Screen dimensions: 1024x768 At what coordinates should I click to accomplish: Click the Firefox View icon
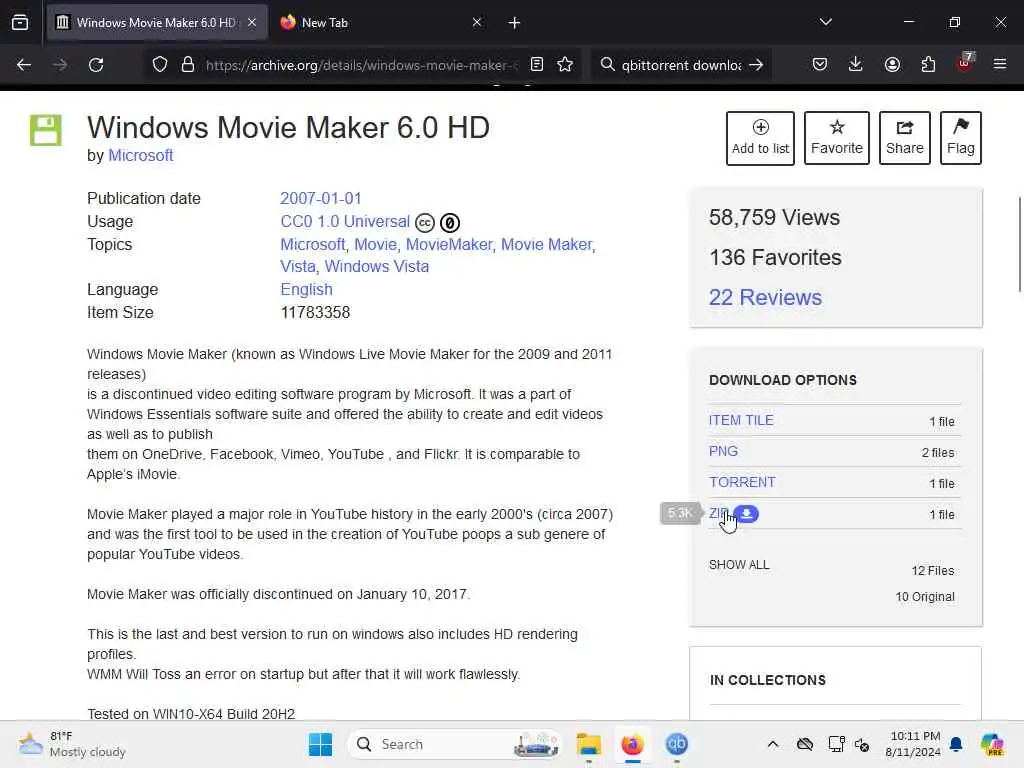coord(20,23)
